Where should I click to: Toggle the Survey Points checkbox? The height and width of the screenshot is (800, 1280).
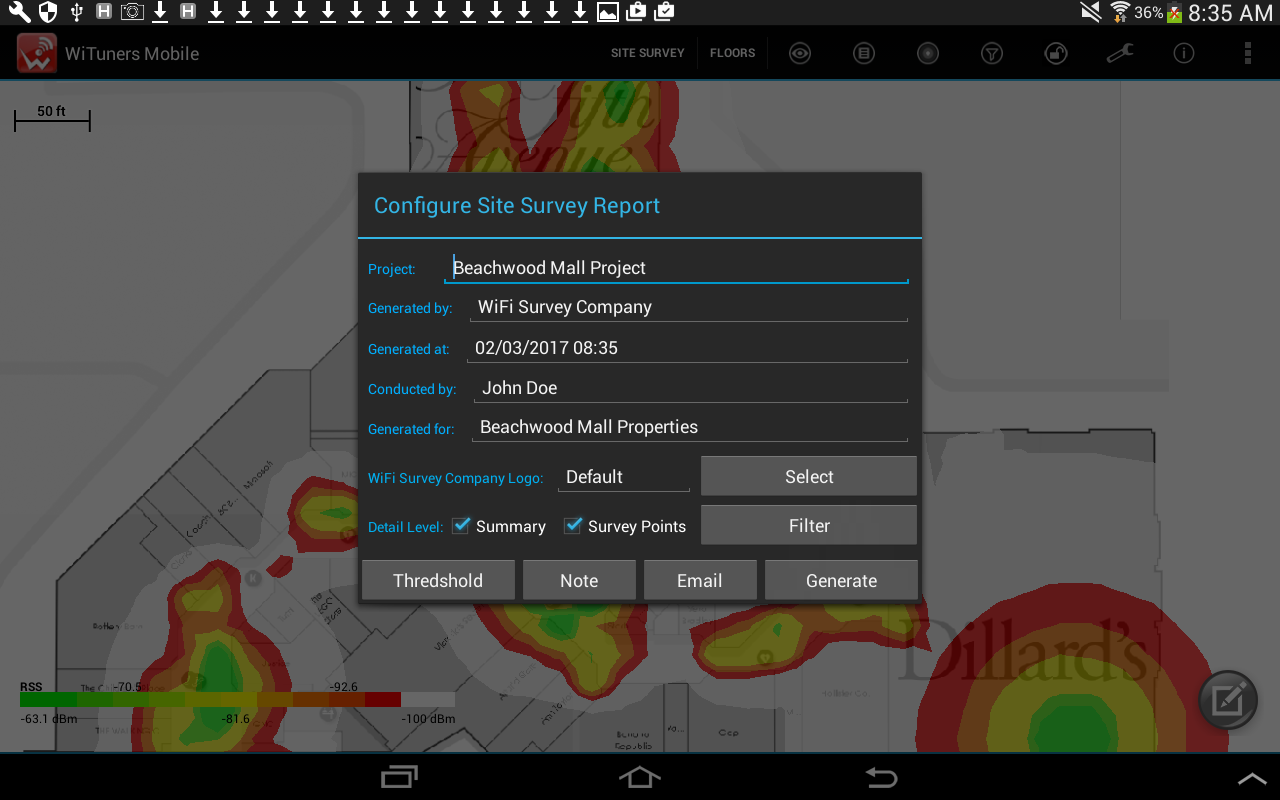coord(573,525)
